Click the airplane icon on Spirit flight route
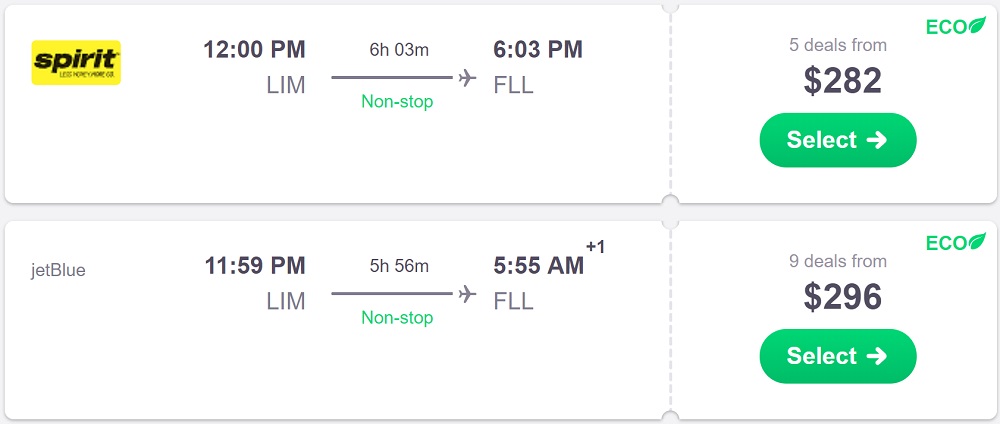Image resolution: width=1000 pixels, height=424 pixels. 467,78
